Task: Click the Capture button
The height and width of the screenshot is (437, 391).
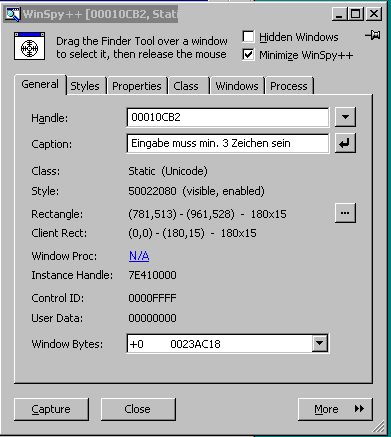Action: [x=51, y=409]
